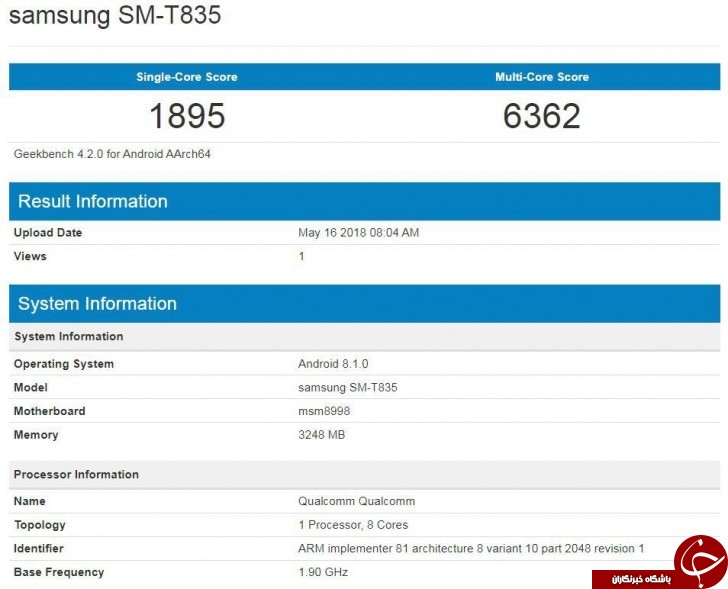Select the Android 8.1.0 value

click(333, 364)
